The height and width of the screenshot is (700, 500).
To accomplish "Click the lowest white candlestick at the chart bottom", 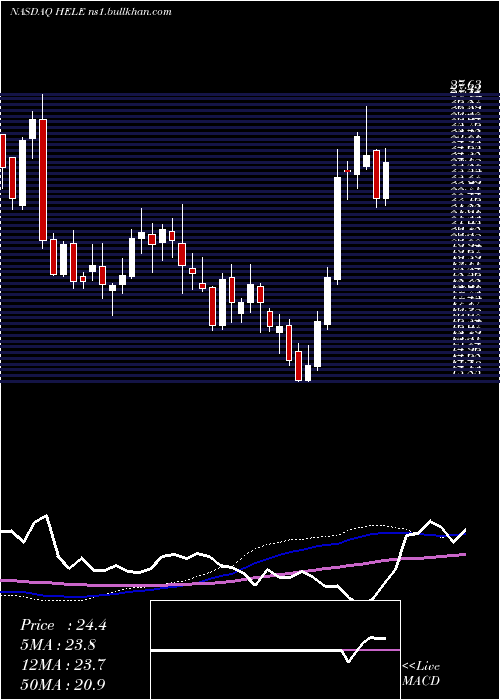I will [308, 373].
